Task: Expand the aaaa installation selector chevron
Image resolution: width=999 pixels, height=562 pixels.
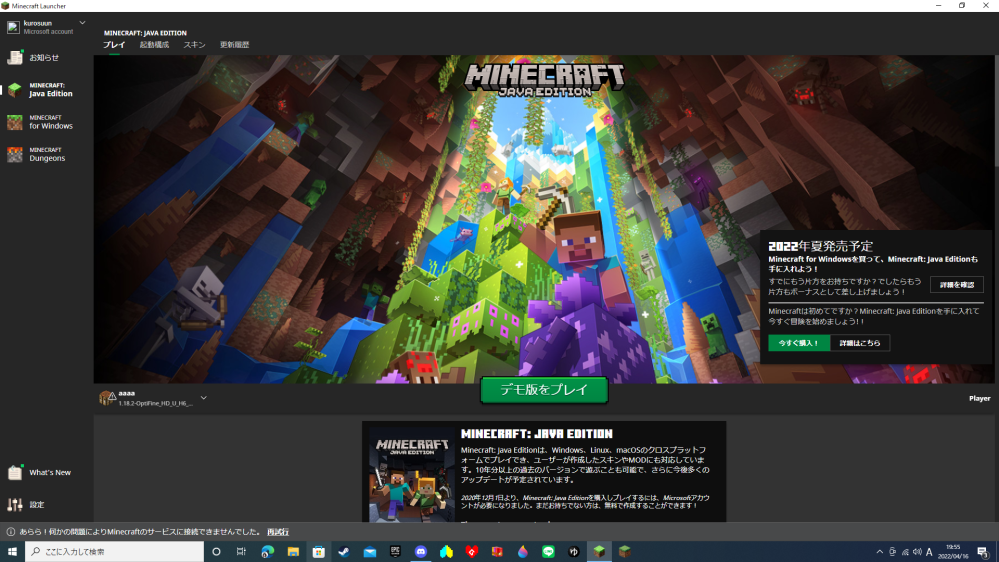Action: 203,398
